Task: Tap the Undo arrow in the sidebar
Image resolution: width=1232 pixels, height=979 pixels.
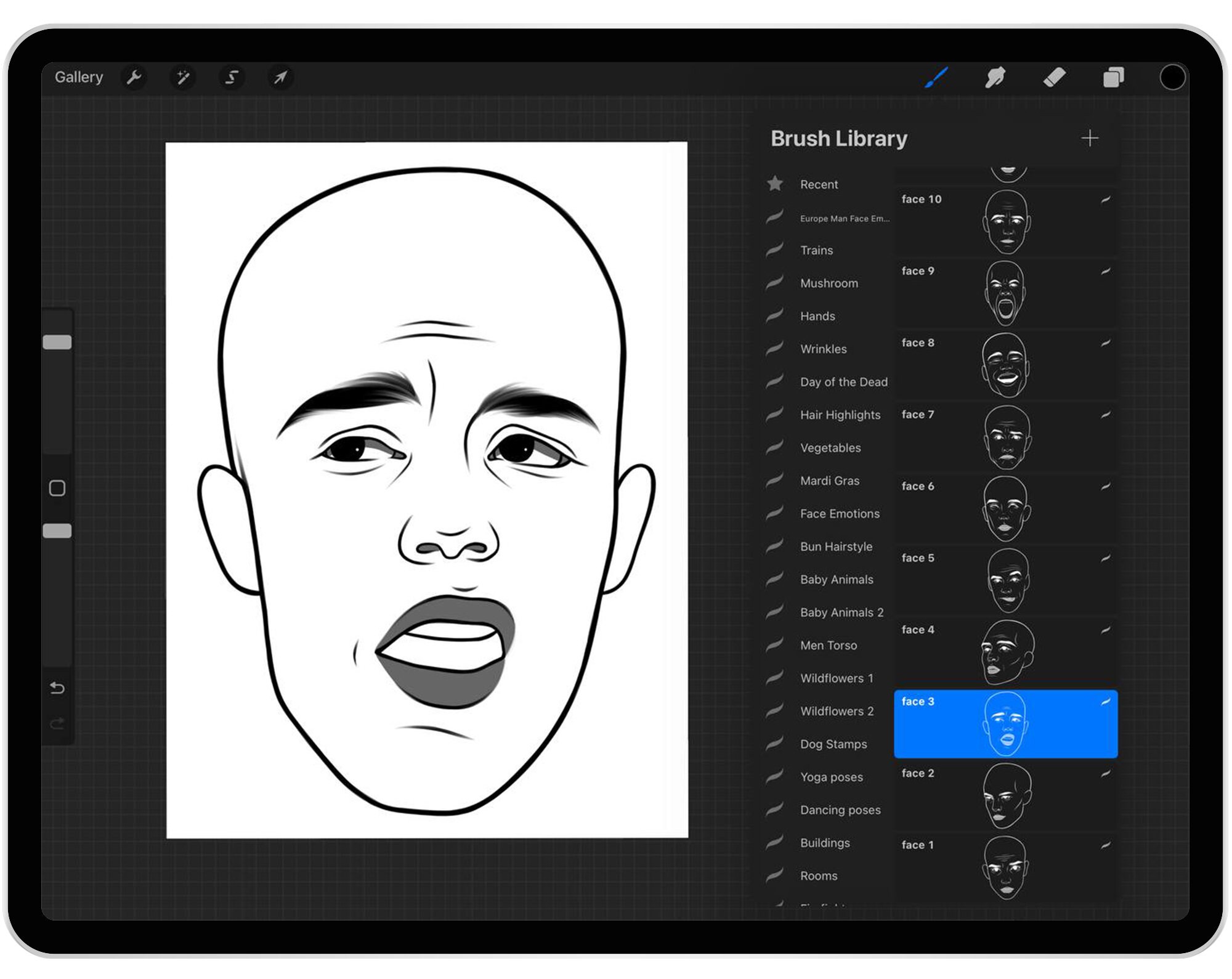Action: coord(57,688)
